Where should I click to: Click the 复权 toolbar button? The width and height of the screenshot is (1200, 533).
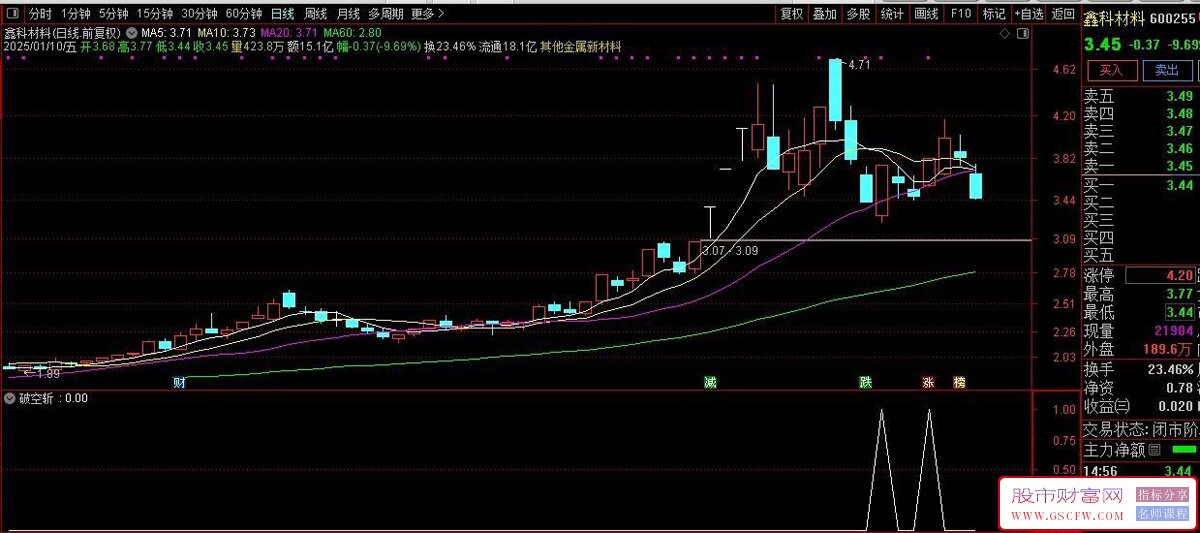[792, 14]
